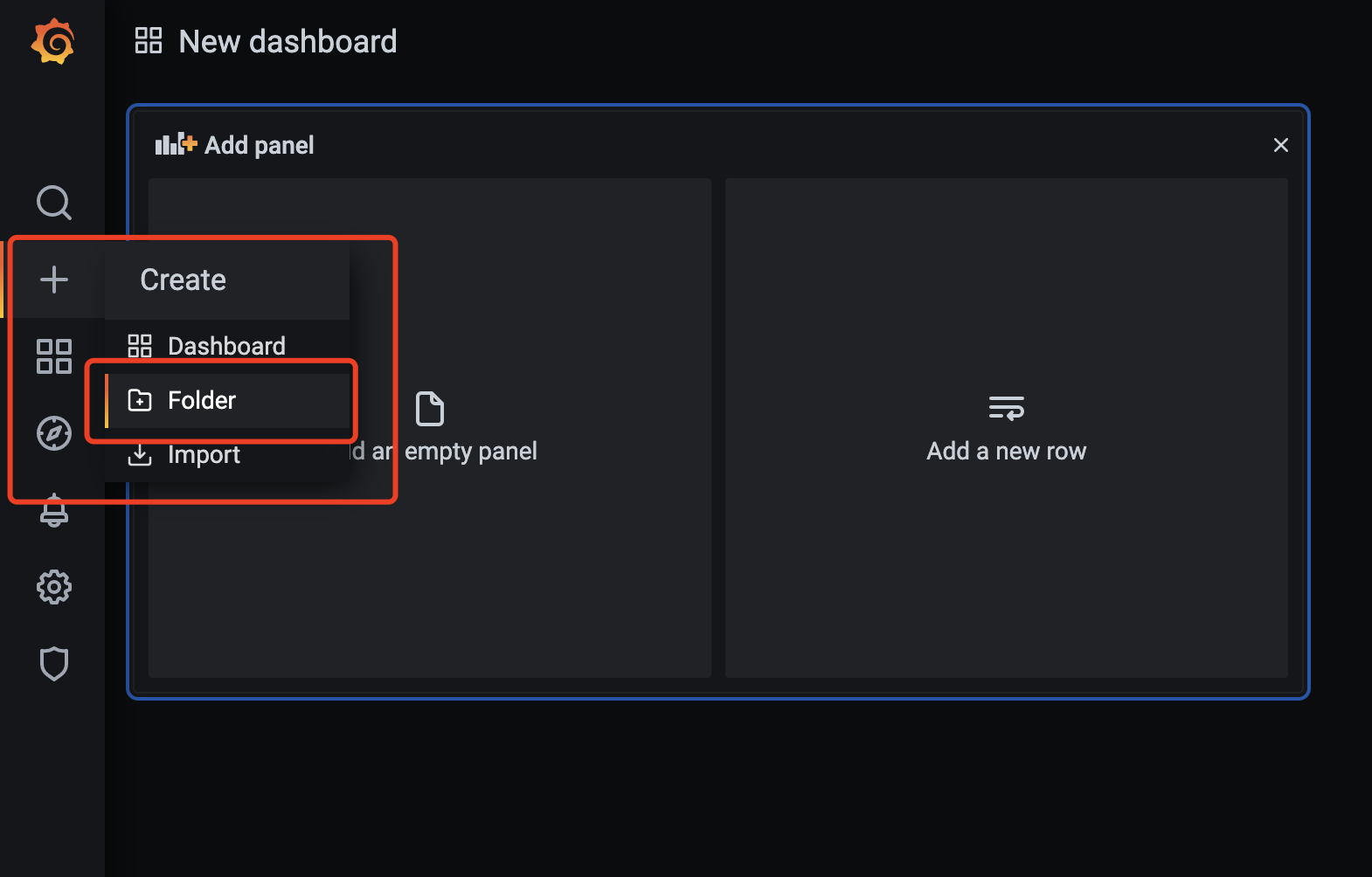Open the Dashboards four-squares sidebar icon

coord(54,356)
